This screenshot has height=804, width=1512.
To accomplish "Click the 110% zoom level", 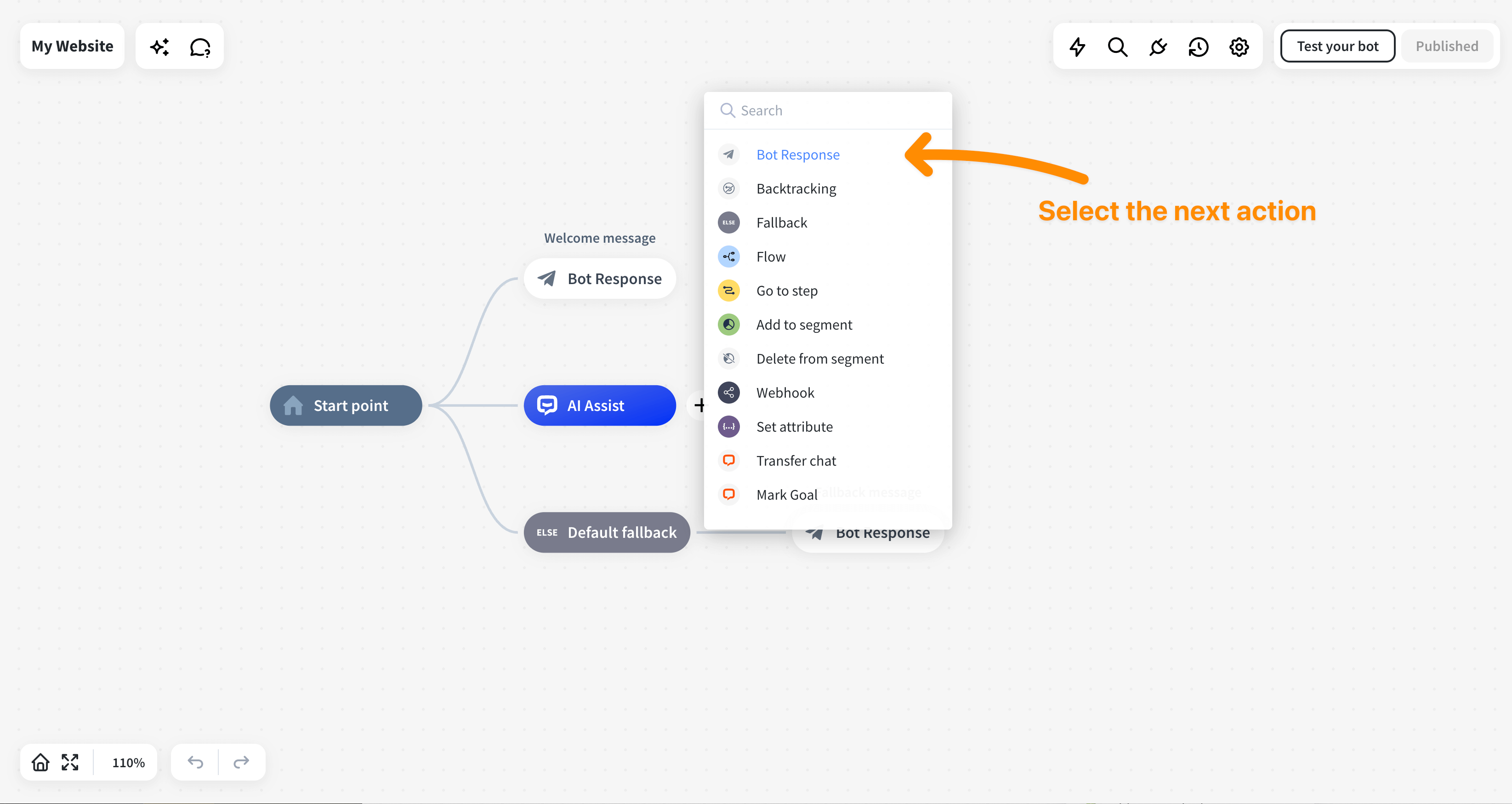I will 128,762.
